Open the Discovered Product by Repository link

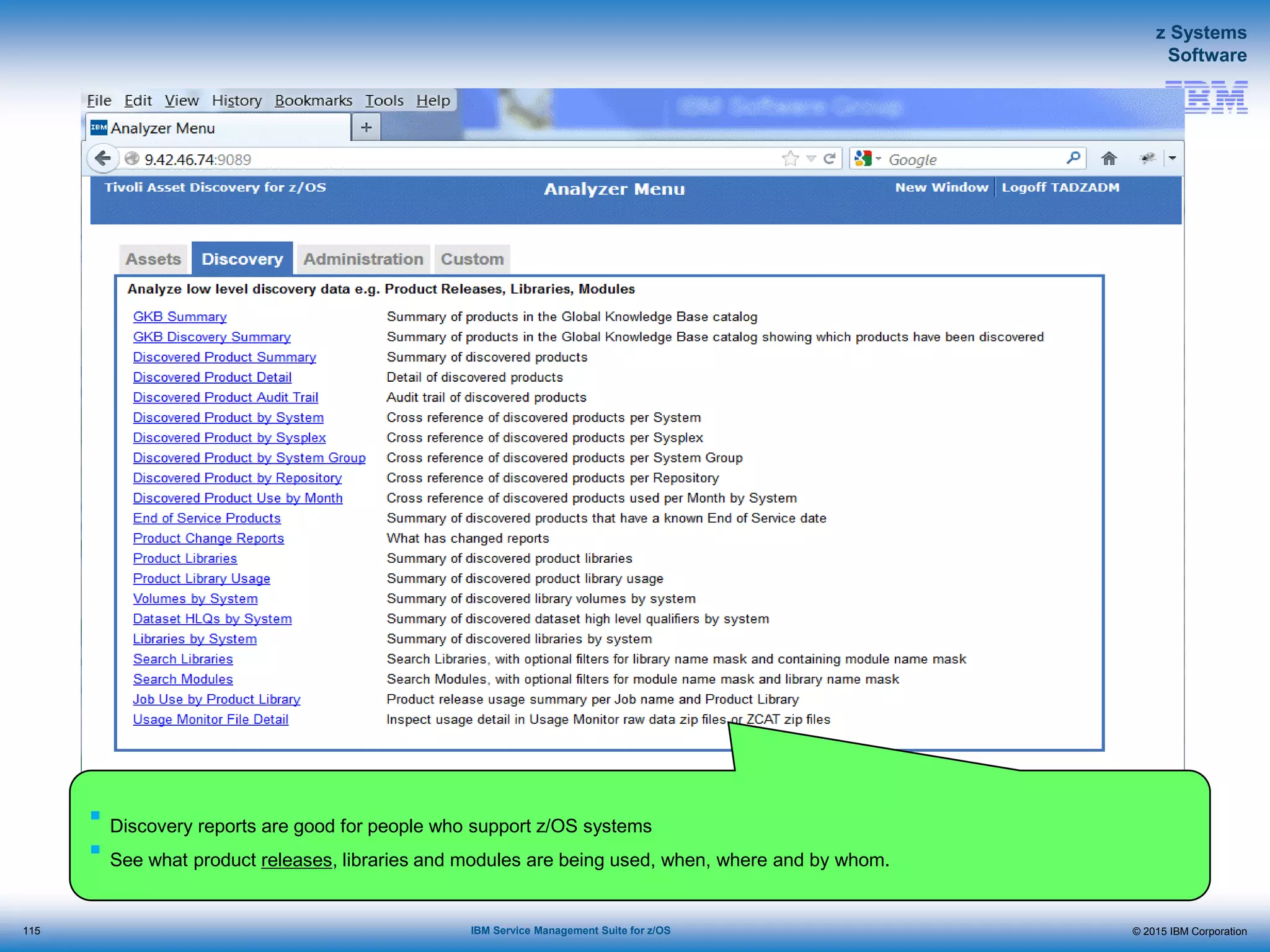tap(238, 478)
